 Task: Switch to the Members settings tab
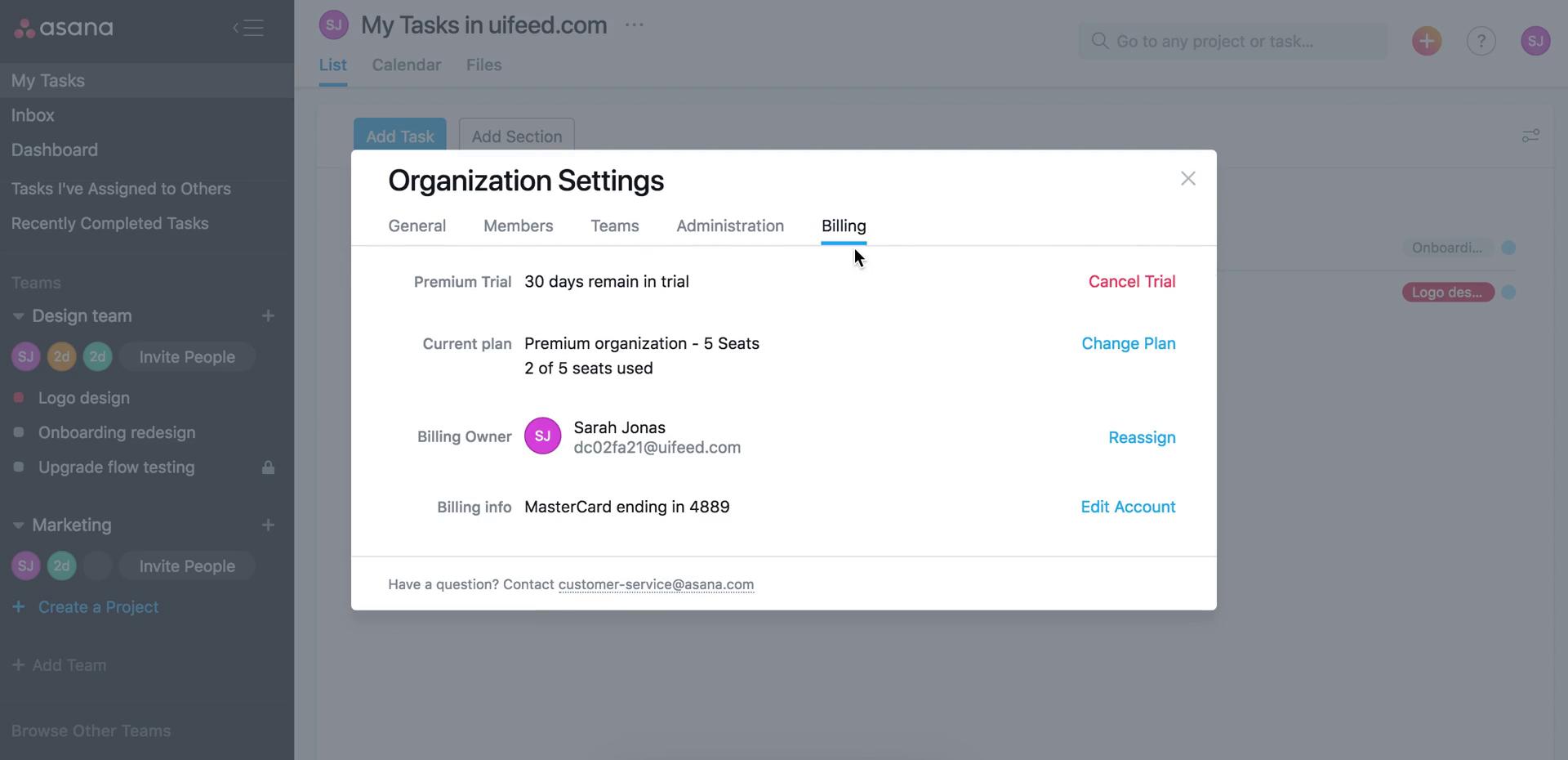click(x=518, y=226)
